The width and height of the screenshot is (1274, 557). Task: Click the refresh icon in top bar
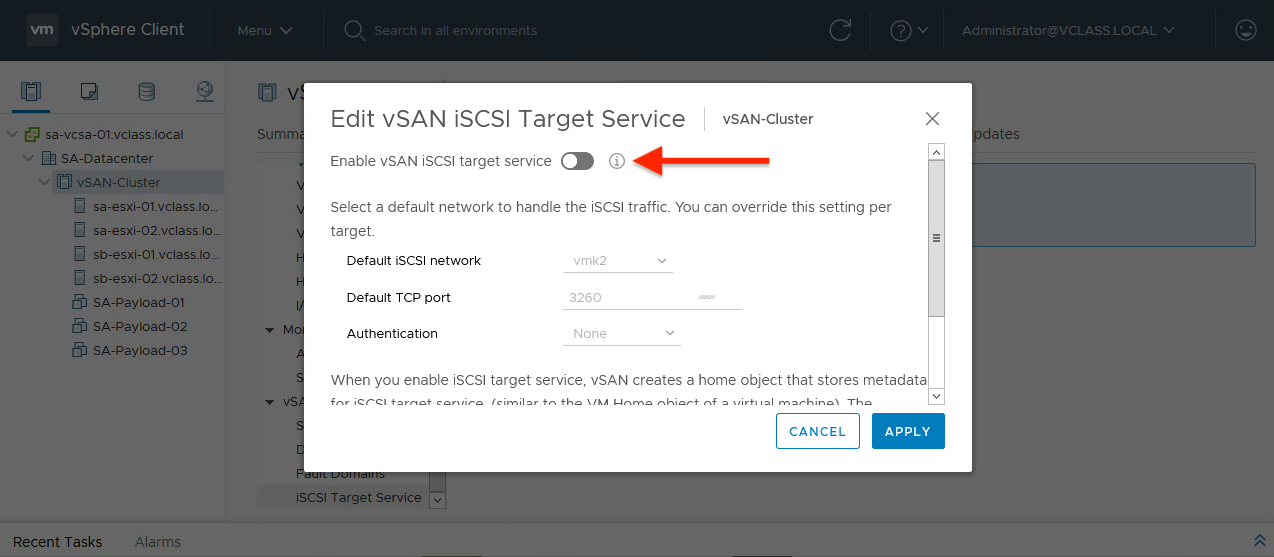pos(841,30)
